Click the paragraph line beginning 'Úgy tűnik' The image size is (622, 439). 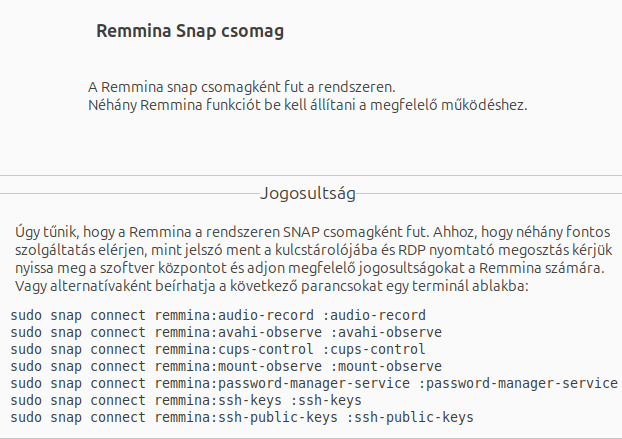click(313, 232)
